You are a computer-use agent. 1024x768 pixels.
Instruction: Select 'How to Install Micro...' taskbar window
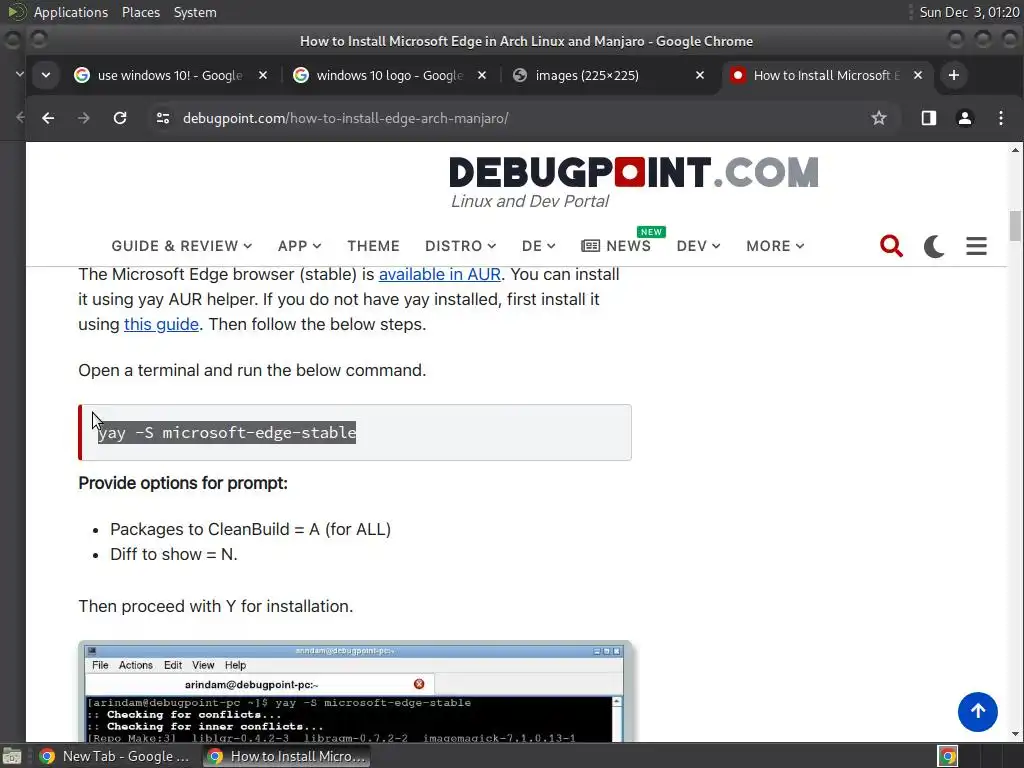(x=286, y=756)
